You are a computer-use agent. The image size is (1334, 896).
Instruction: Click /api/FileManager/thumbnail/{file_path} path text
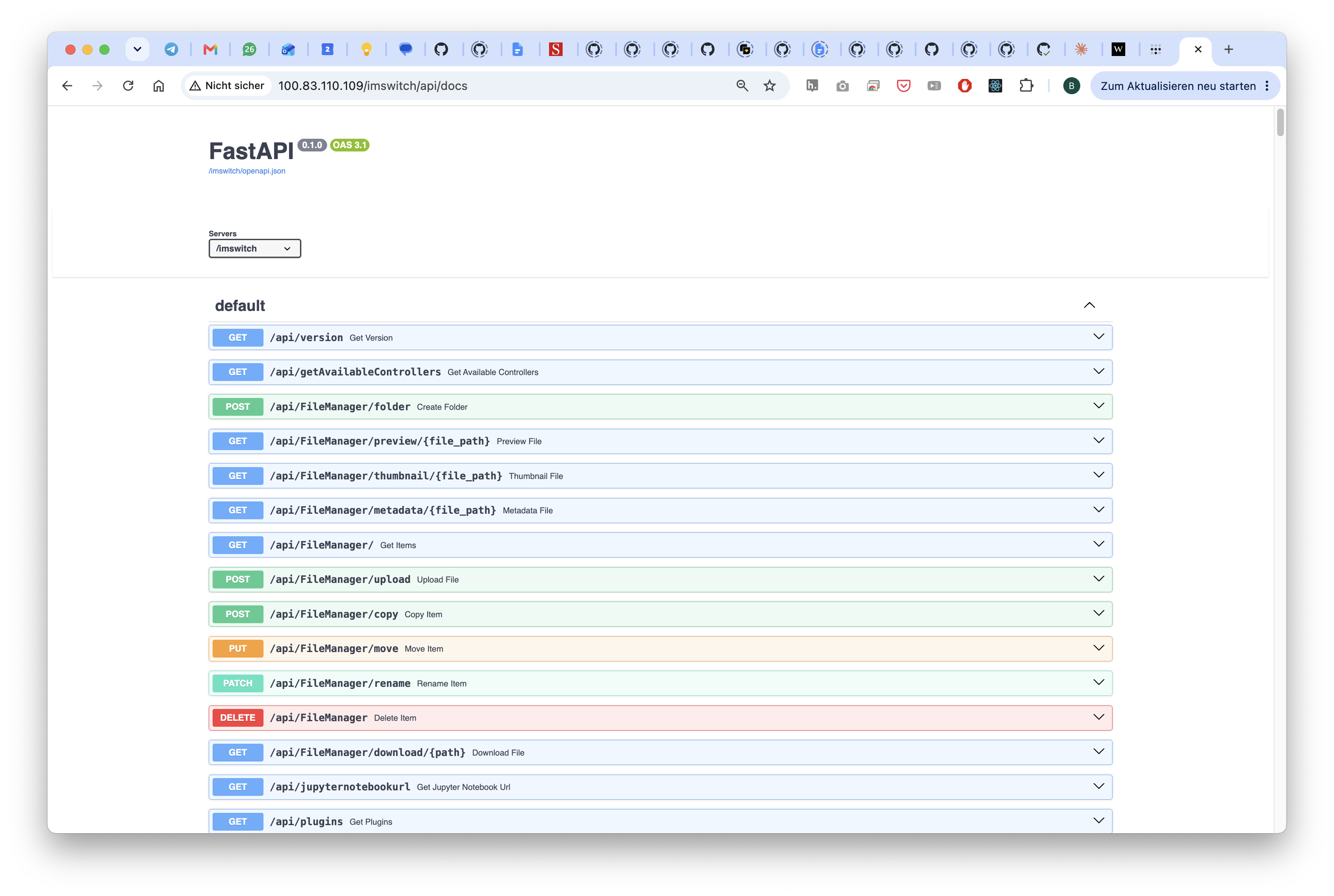tap(386, 476)
